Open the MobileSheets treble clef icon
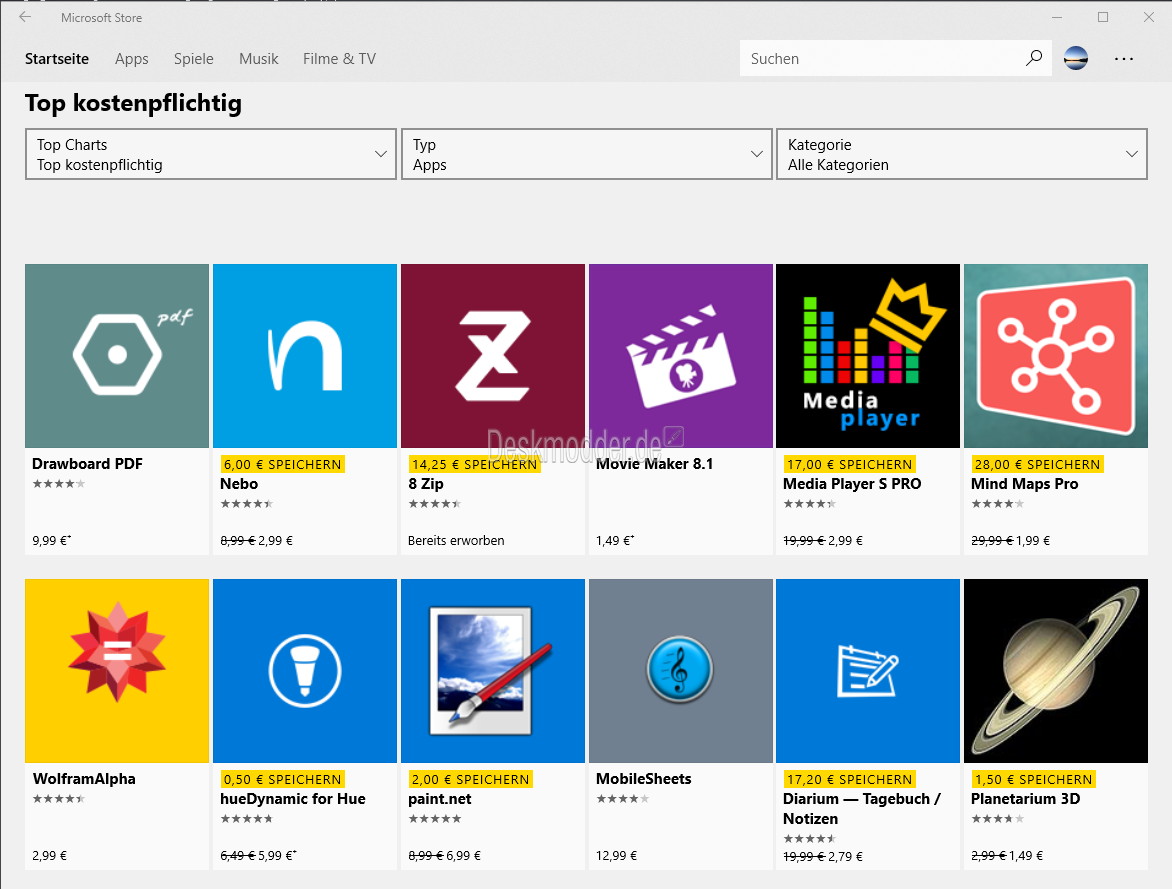 coord(681,671)
